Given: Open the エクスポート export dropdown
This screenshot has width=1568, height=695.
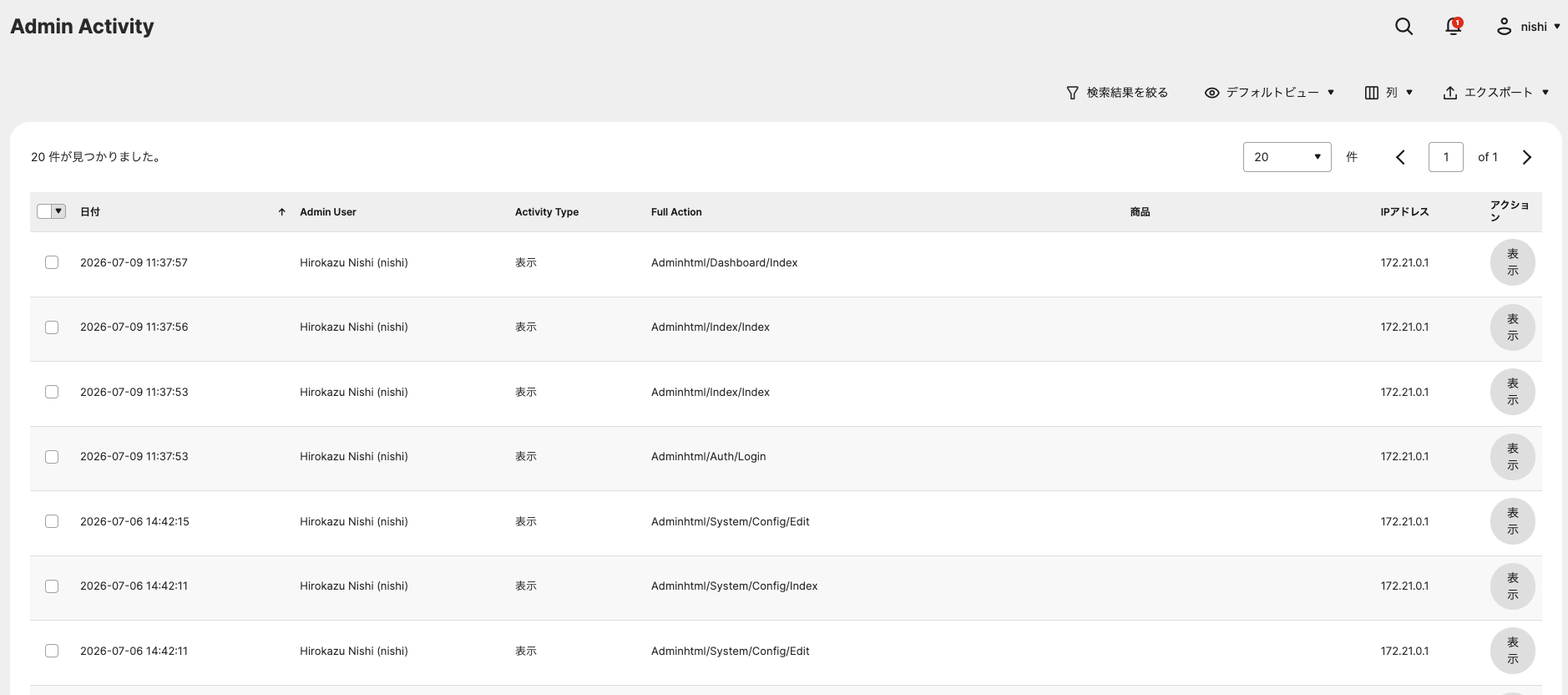Looking at the screenshot, I should 1496,93.
